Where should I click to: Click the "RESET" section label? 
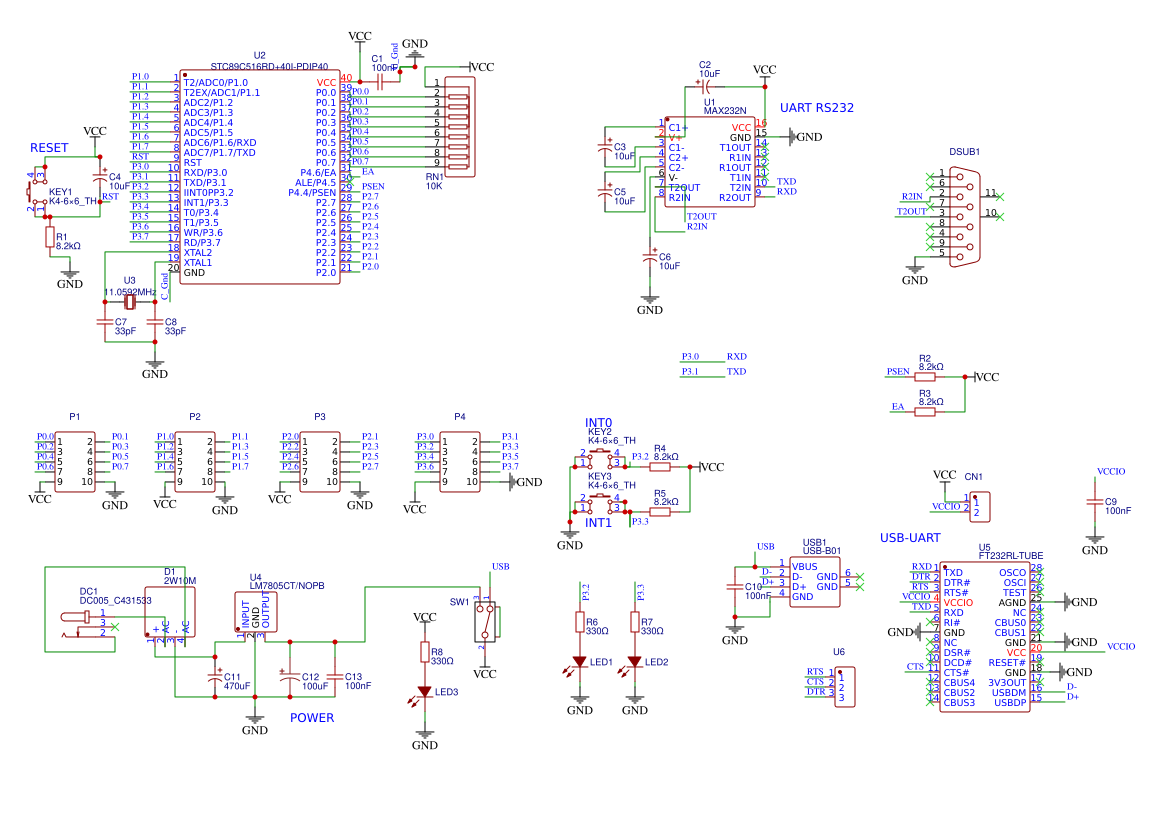point(49,148)
